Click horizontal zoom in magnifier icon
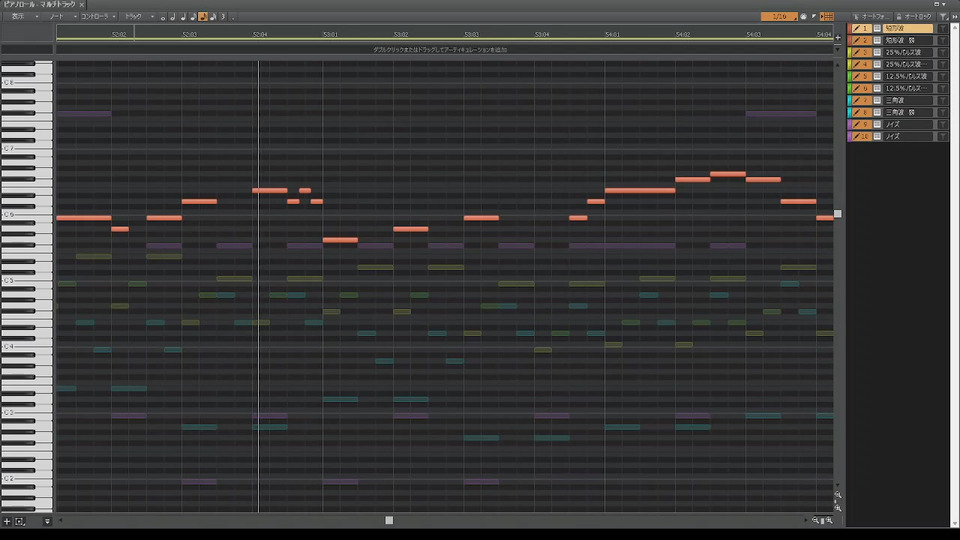The image size is (960, 540). (x=829, y=520)
